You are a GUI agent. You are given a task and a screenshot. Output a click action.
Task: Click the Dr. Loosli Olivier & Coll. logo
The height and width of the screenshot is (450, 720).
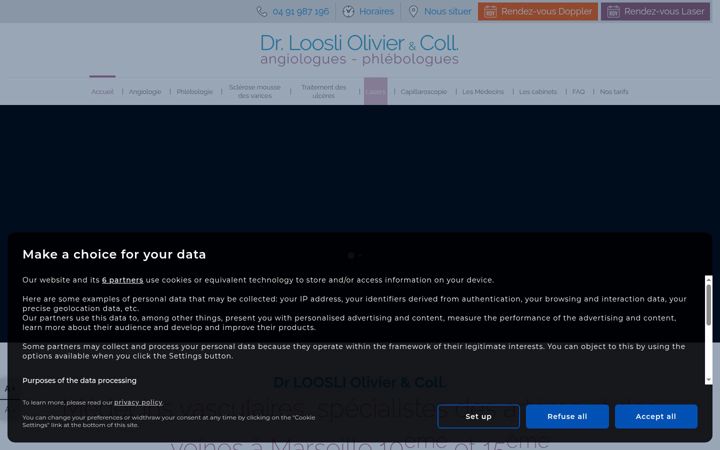pos(359,49)
